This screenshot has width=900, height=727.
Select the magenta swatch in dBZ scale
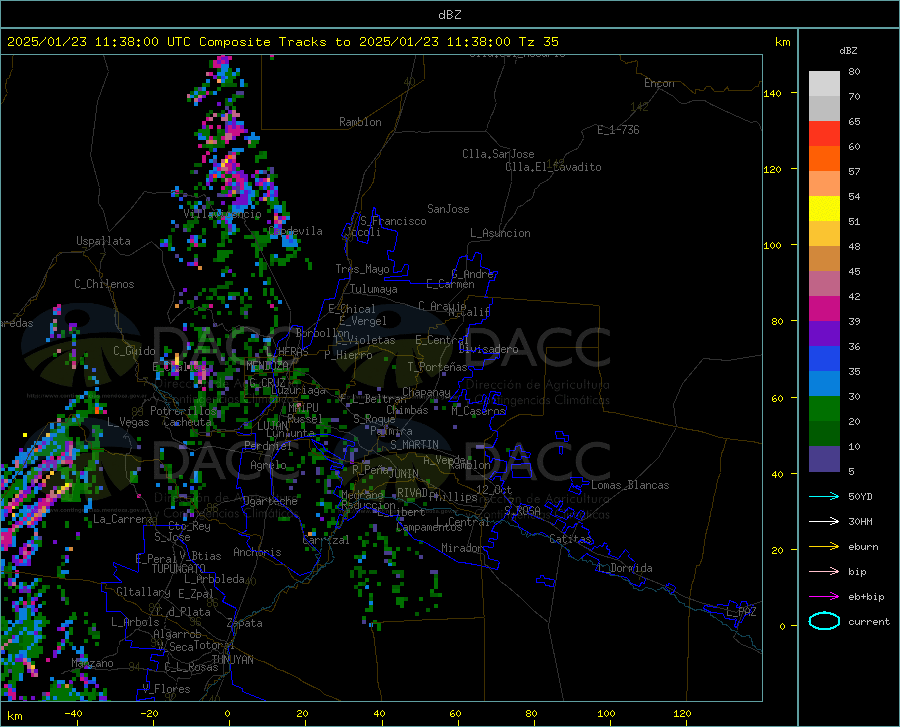[x=824, y=309]
